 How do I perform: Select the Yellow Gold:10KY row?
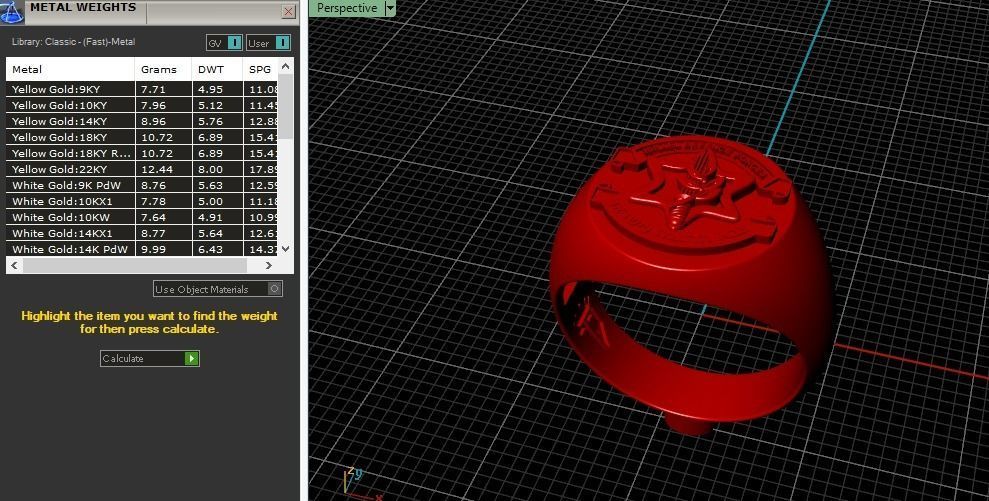pos(142,105)
